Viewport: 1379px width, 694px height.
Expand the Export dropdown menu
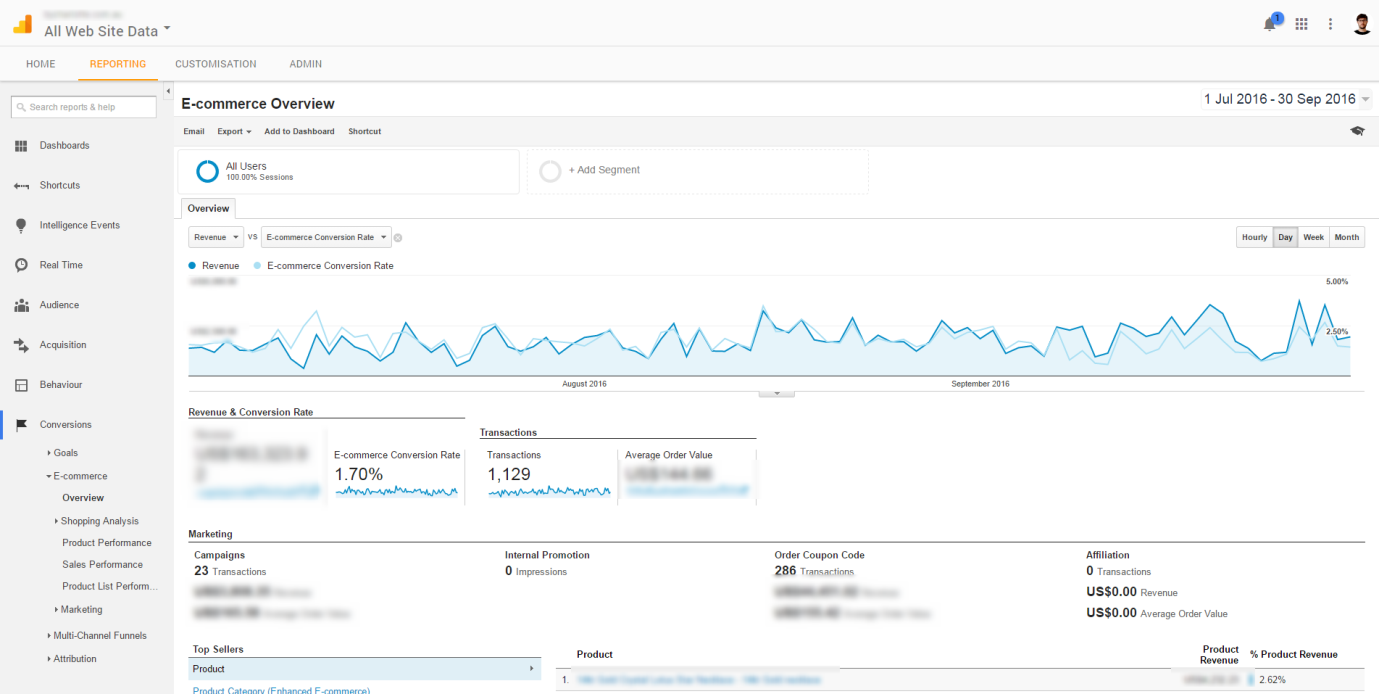tap(234, 132)
